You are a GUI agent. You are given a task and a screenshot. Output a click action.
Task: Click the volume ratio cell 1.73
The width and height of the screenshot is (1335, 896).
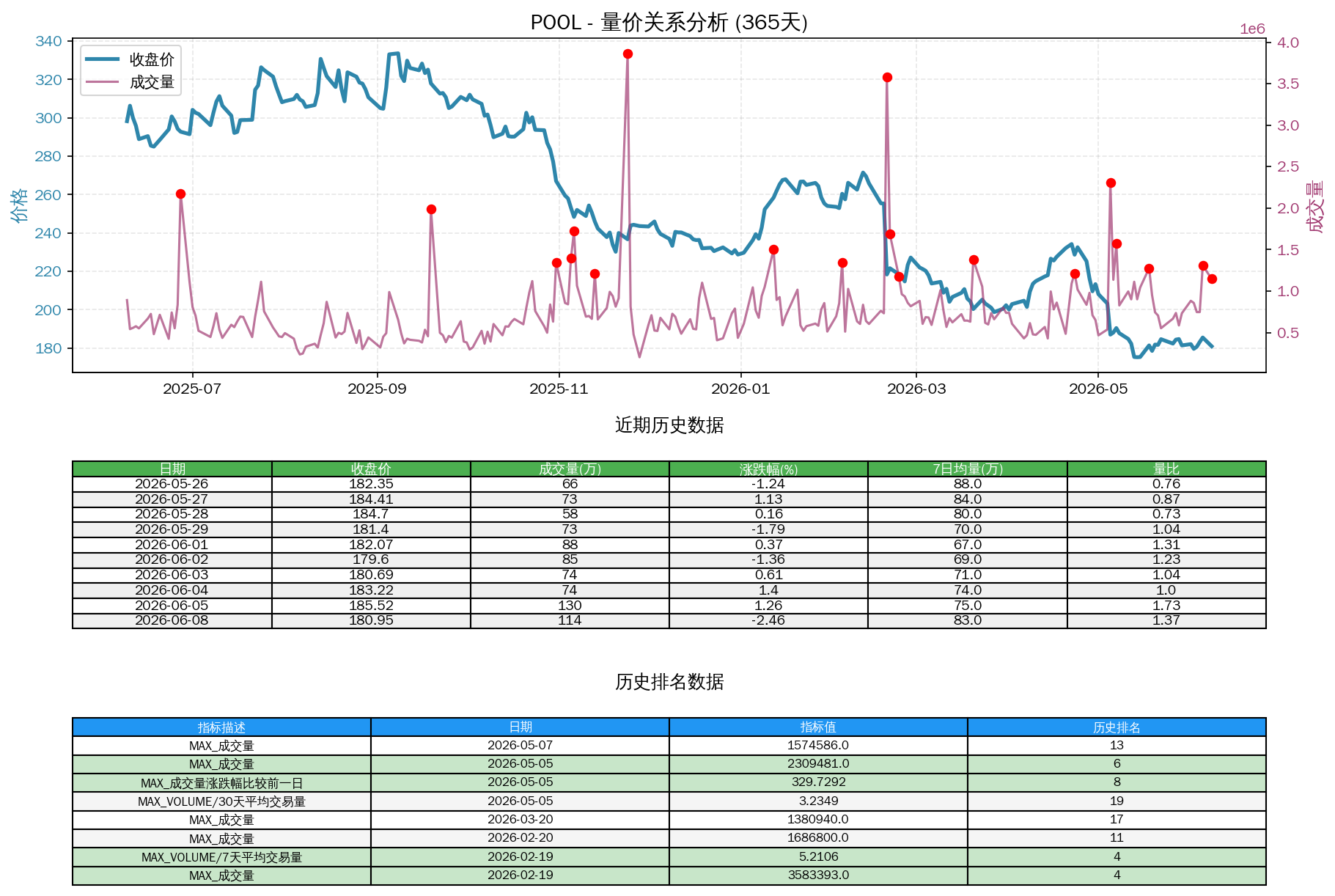click(1166, 606)
